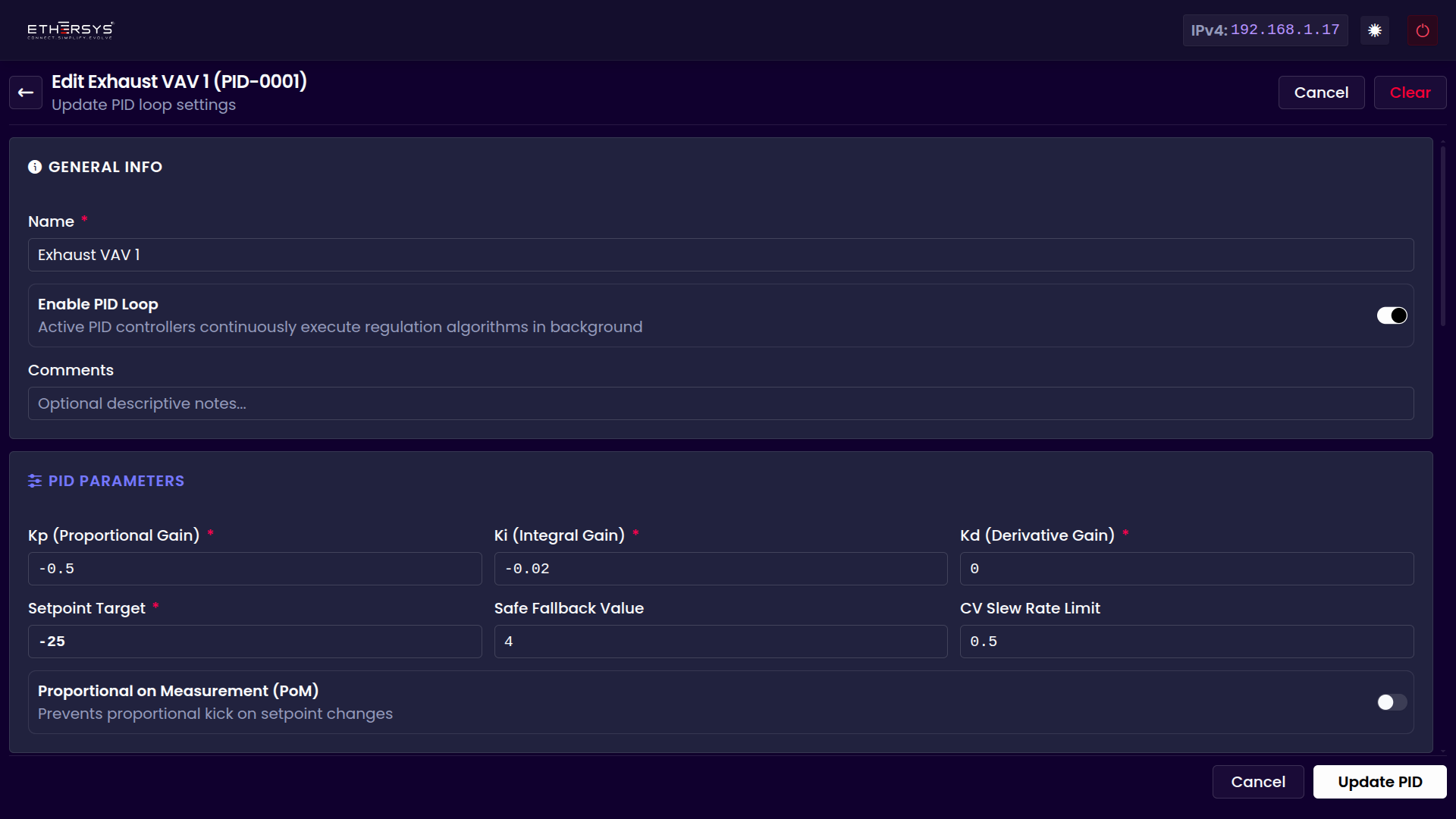Click the 'Kp (Proportional Gain)' label
1456x819 pixels.
click(114, 535)
